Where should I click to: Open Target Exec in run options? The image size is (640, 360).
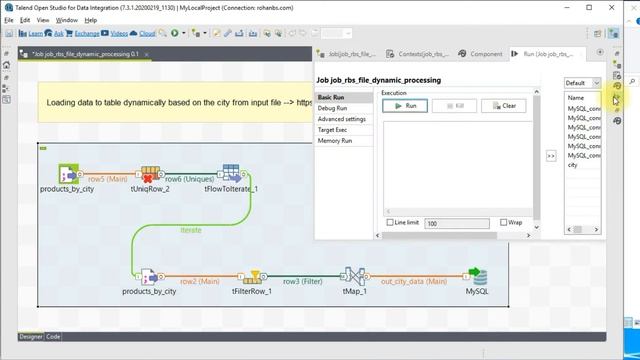[344, 130]
